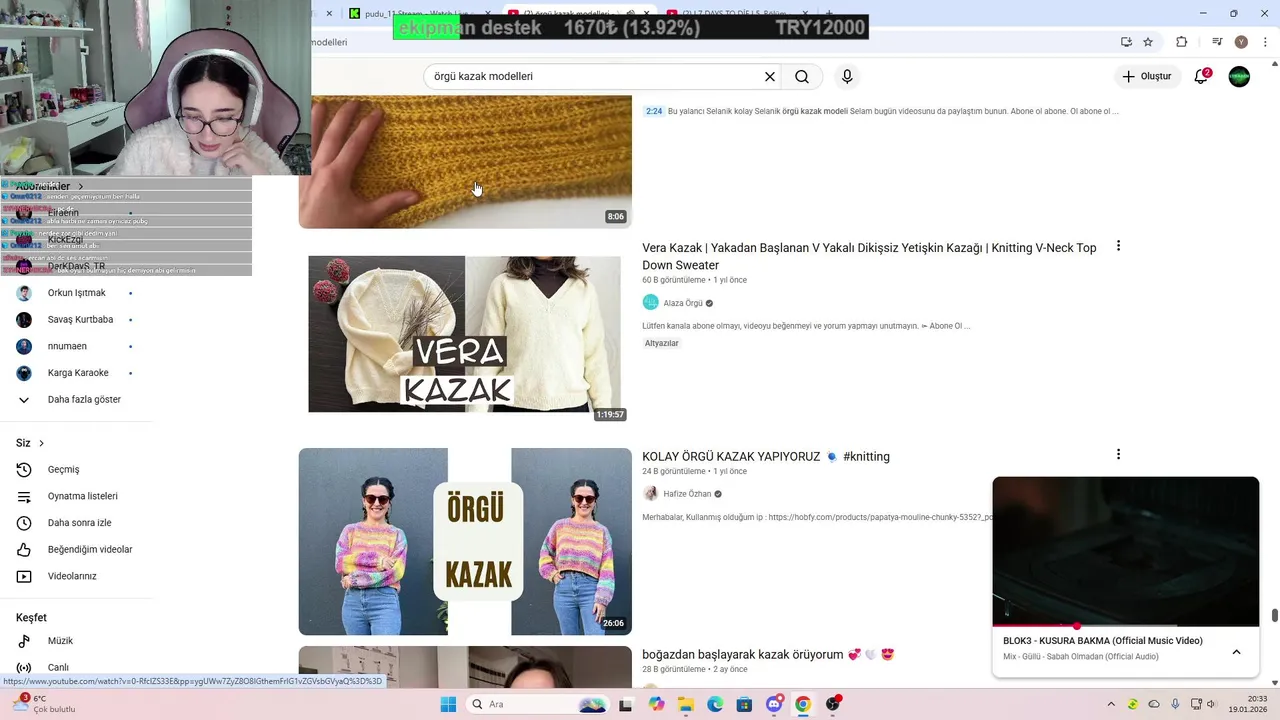Viewport: 1280px width, 720px height.
Task: Open boğazdan başlayarak kazak örüyorum title
Action: point(768,654)
